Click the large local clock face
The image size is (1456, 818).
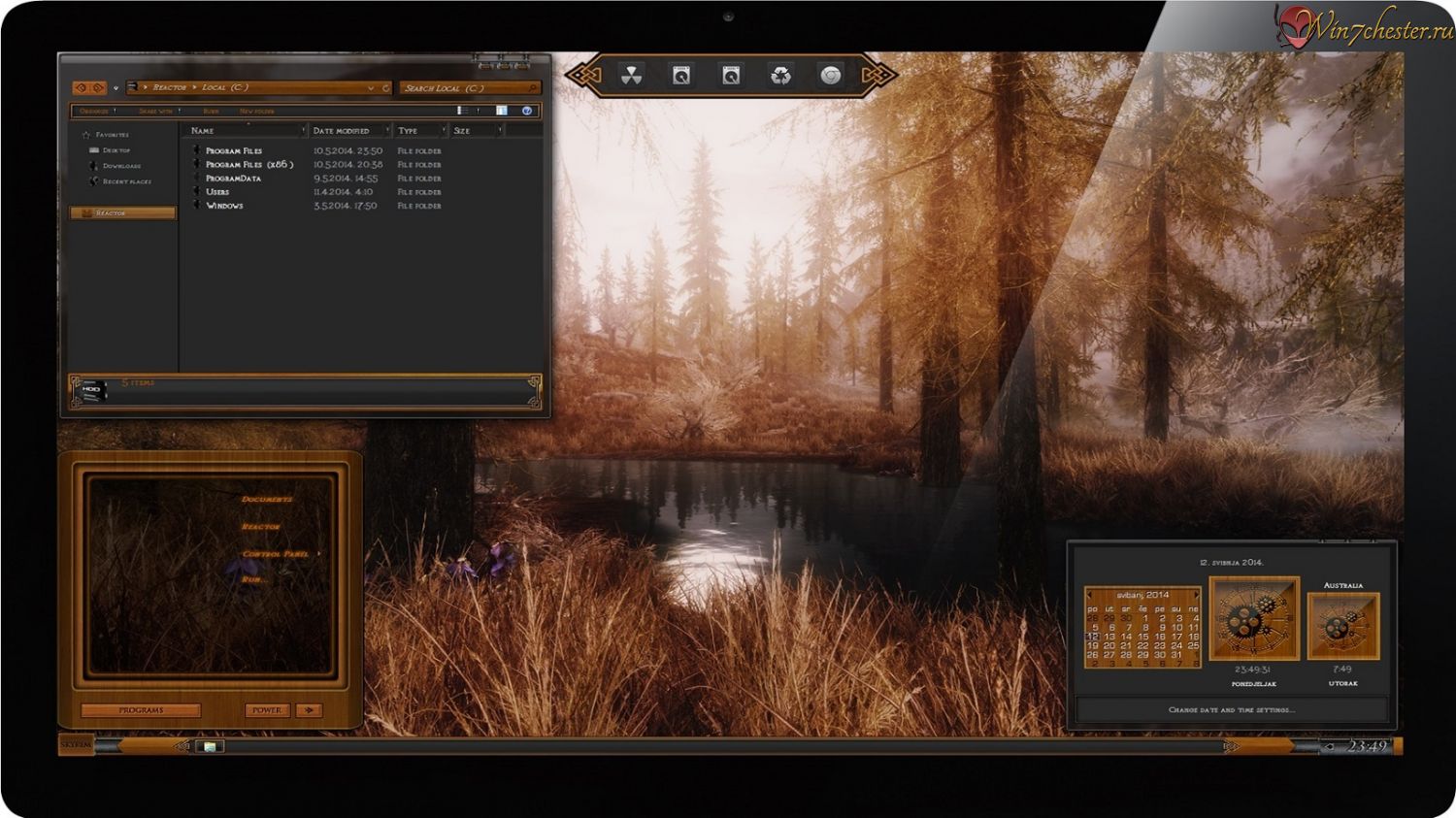[x=1254, y=619]
